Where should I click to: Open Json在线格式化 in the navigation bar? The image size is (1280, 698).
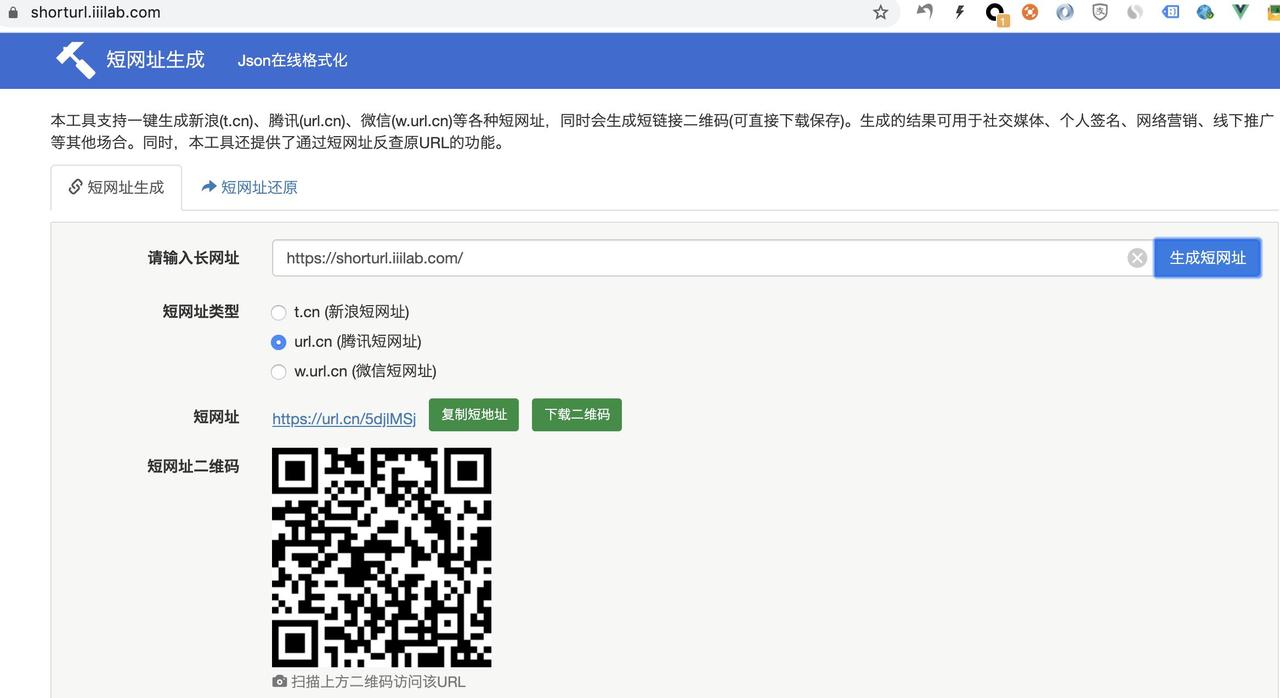tap(292, 60)
